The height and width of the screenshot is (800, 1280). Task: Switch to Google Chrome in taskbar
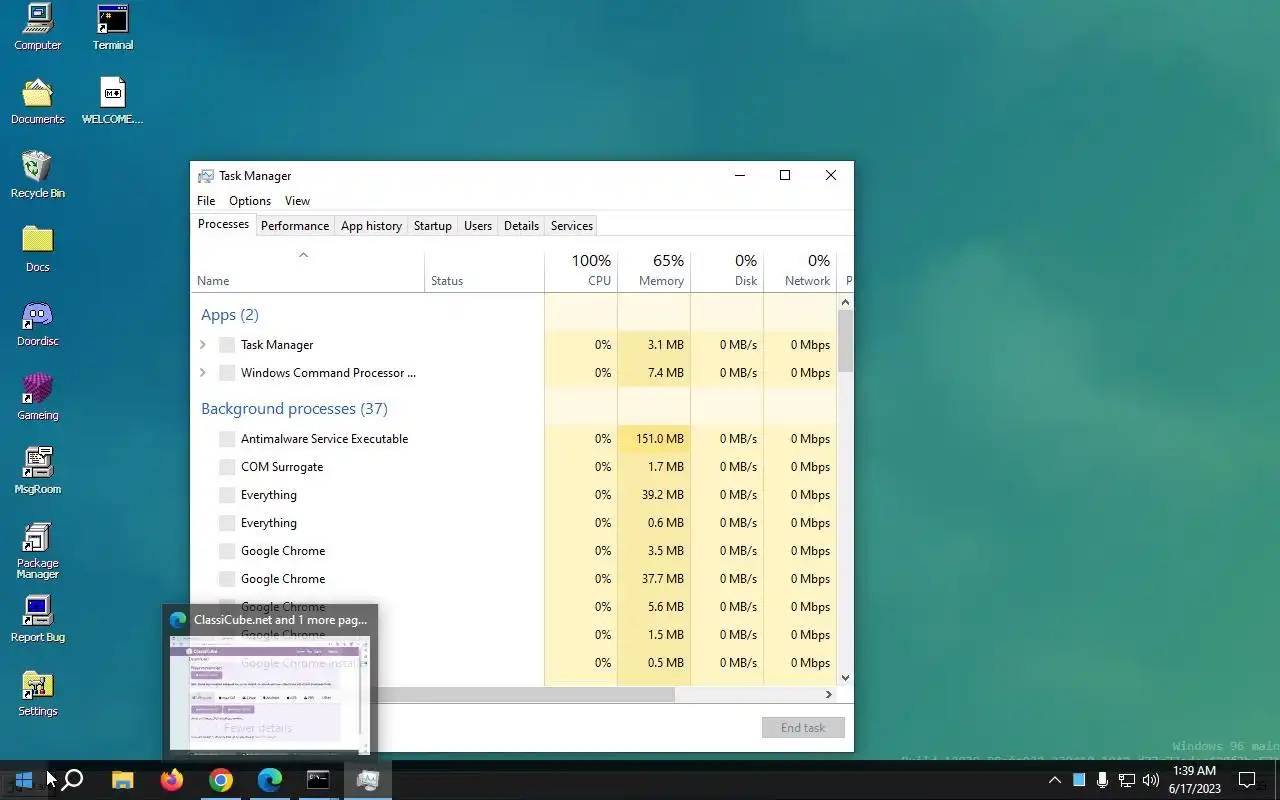tap(220, 780)
